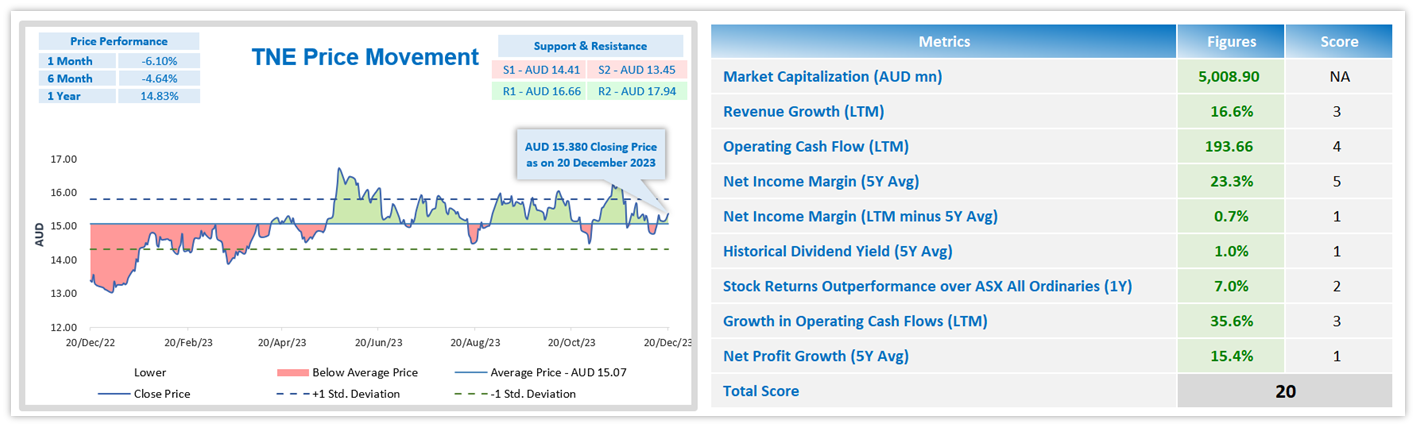Click score 2 in Stock Returns row
This screenshot has height=427, width=1416.
1339,287
